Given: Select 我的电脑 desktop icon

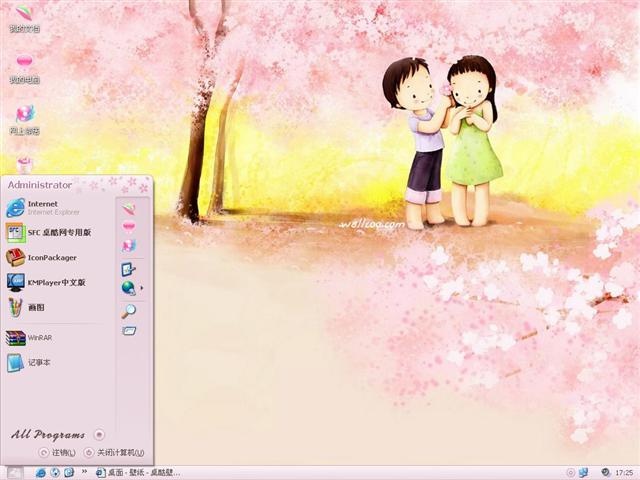Looking at the screenshot, I should tap(24, 69).
